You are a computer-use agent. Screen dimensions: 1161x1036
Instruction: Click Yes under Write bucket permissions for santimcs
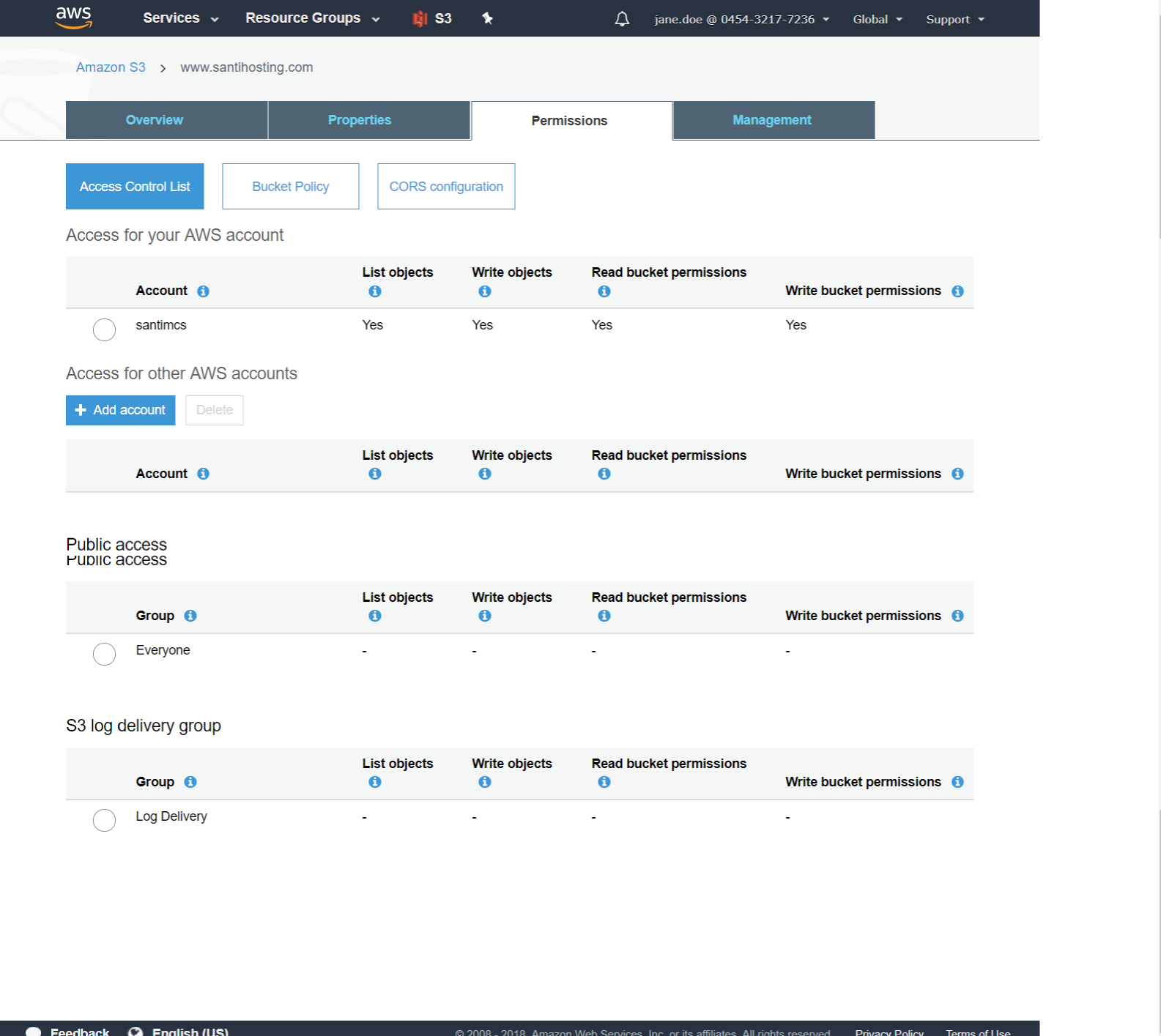[795, 325]
